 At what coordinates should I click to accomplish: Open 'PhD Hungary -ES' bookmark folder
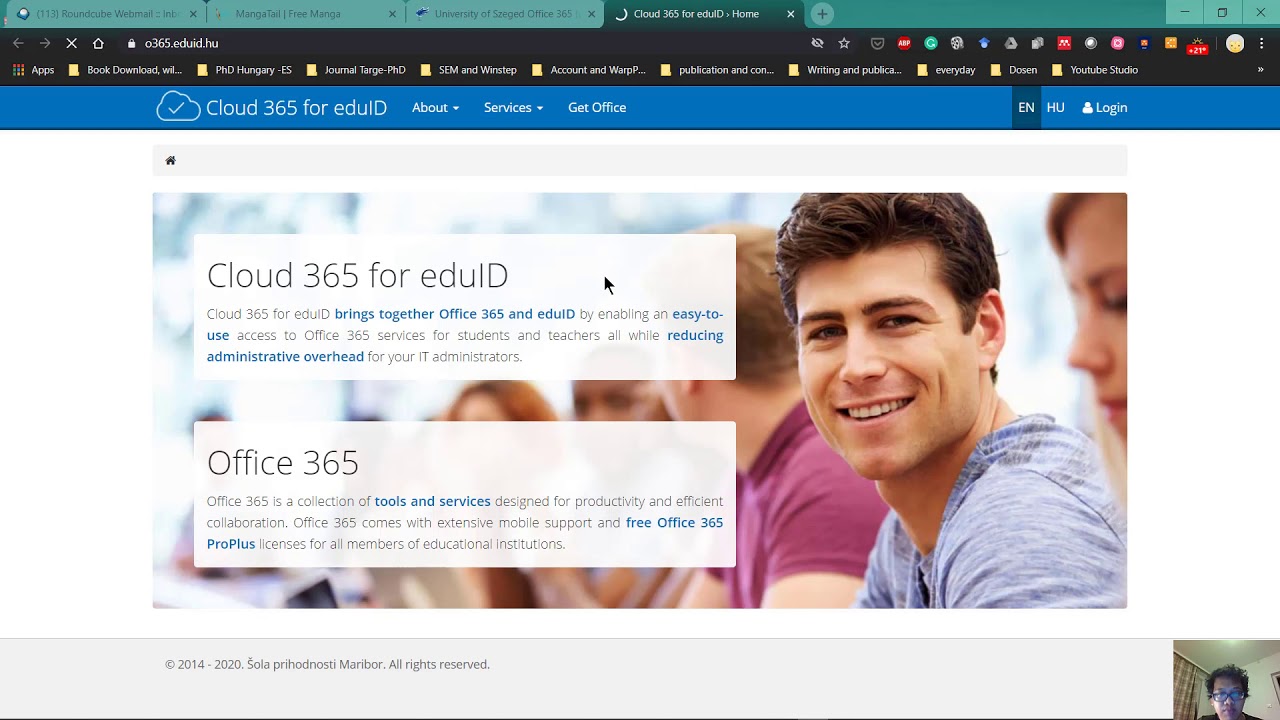(x=245, y=70)
